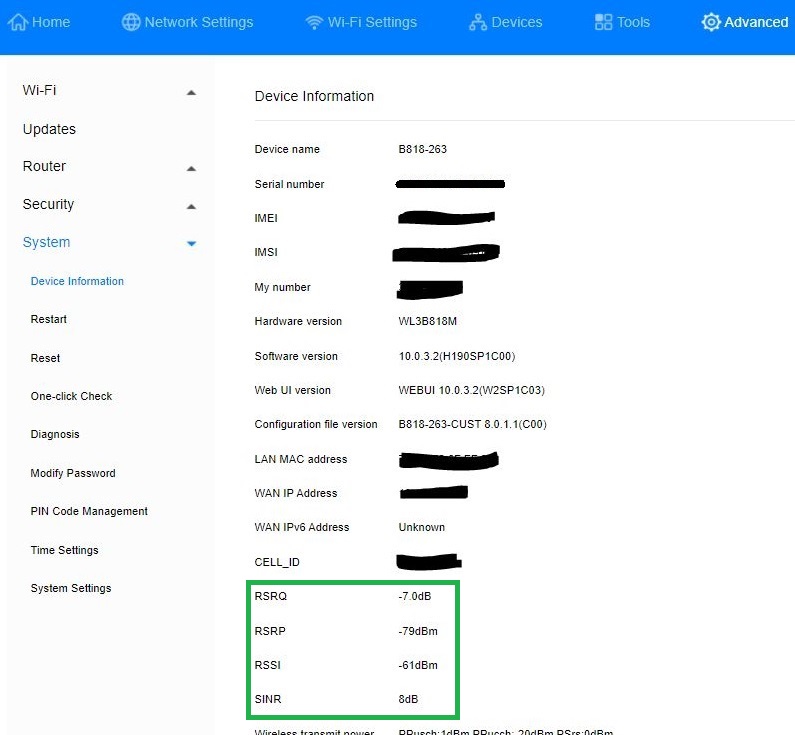Click the Network Settings globe icon

tap(131, 22)
